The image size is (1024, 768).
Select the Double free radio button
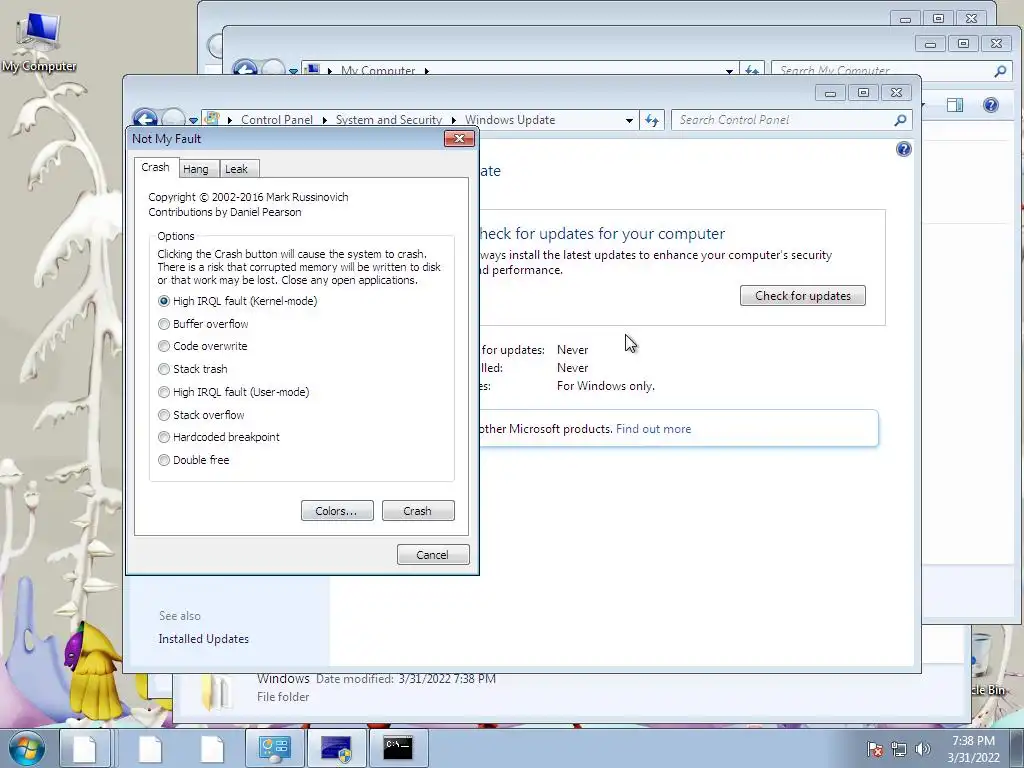click(194, 460)
